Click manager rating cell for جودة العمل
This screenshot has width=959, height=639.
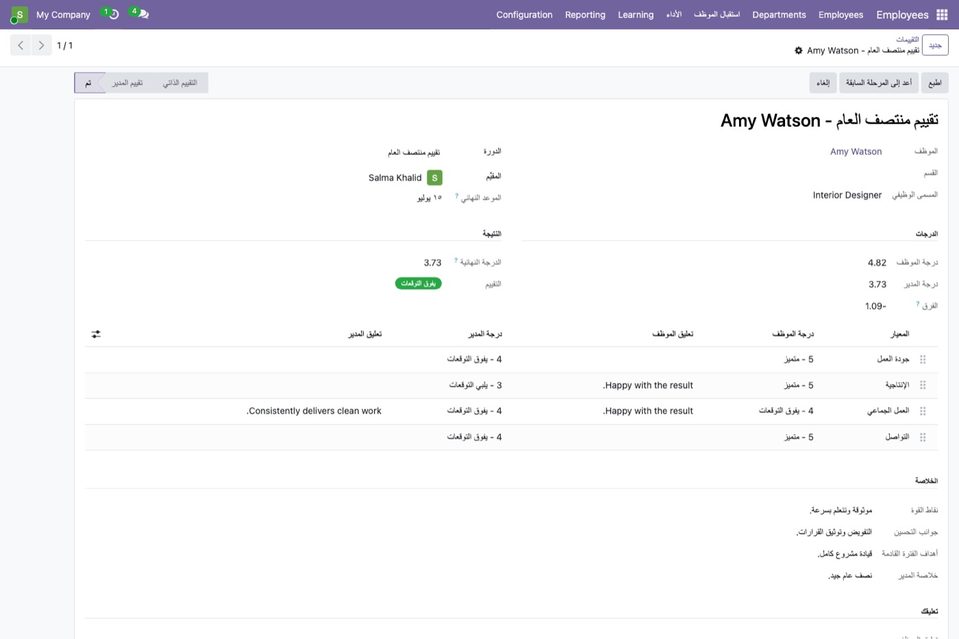[x=474, y=360]
